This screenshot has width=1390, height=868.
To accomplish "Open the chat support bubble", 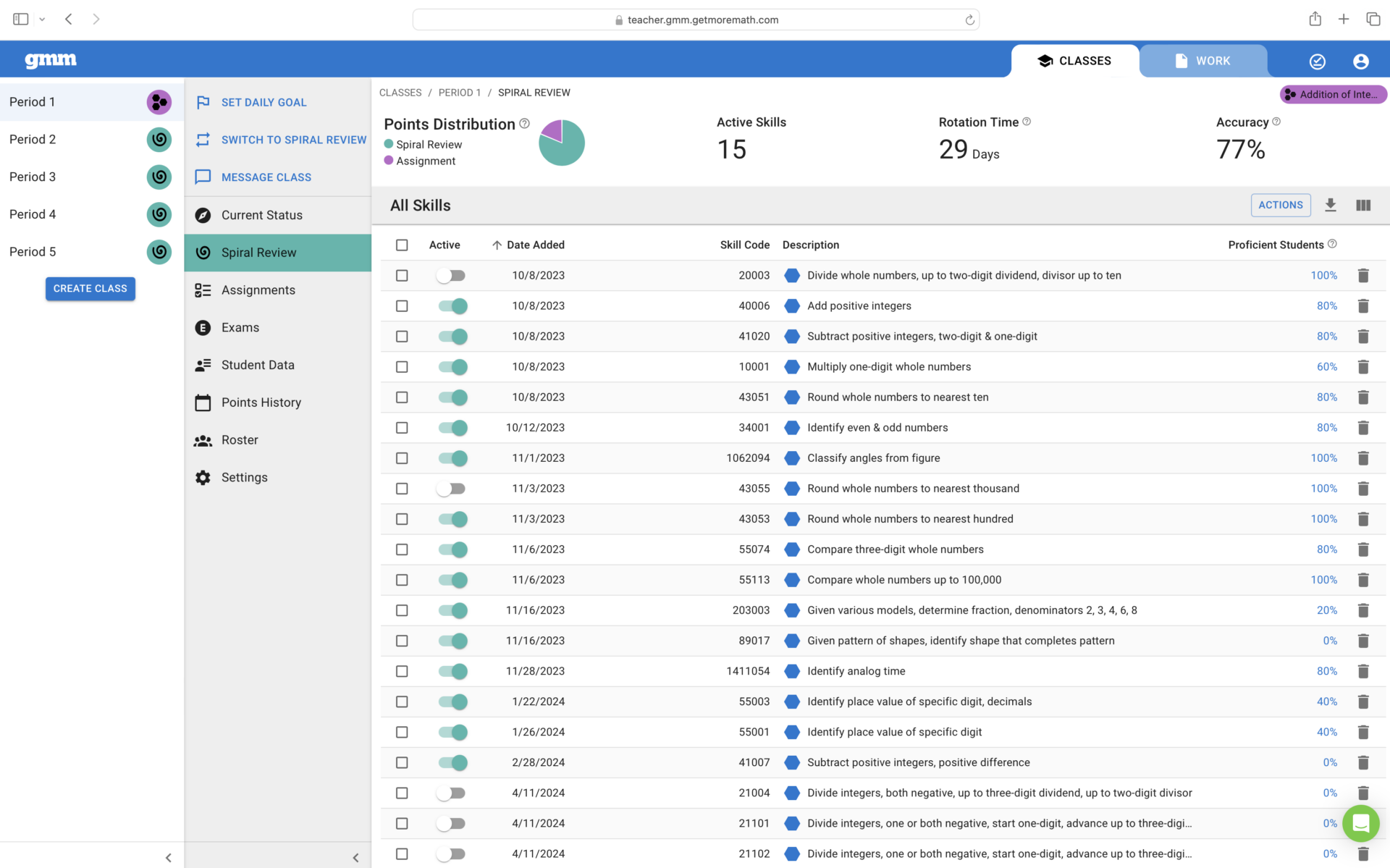I will tap(1360, 823).
